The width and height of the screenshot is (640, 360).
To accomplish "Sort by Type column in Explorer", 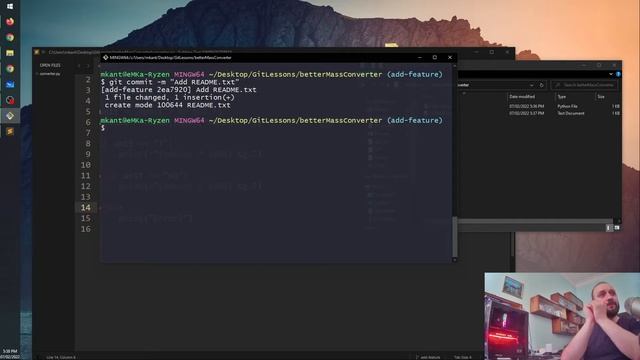I will click(x=562, y=97).
